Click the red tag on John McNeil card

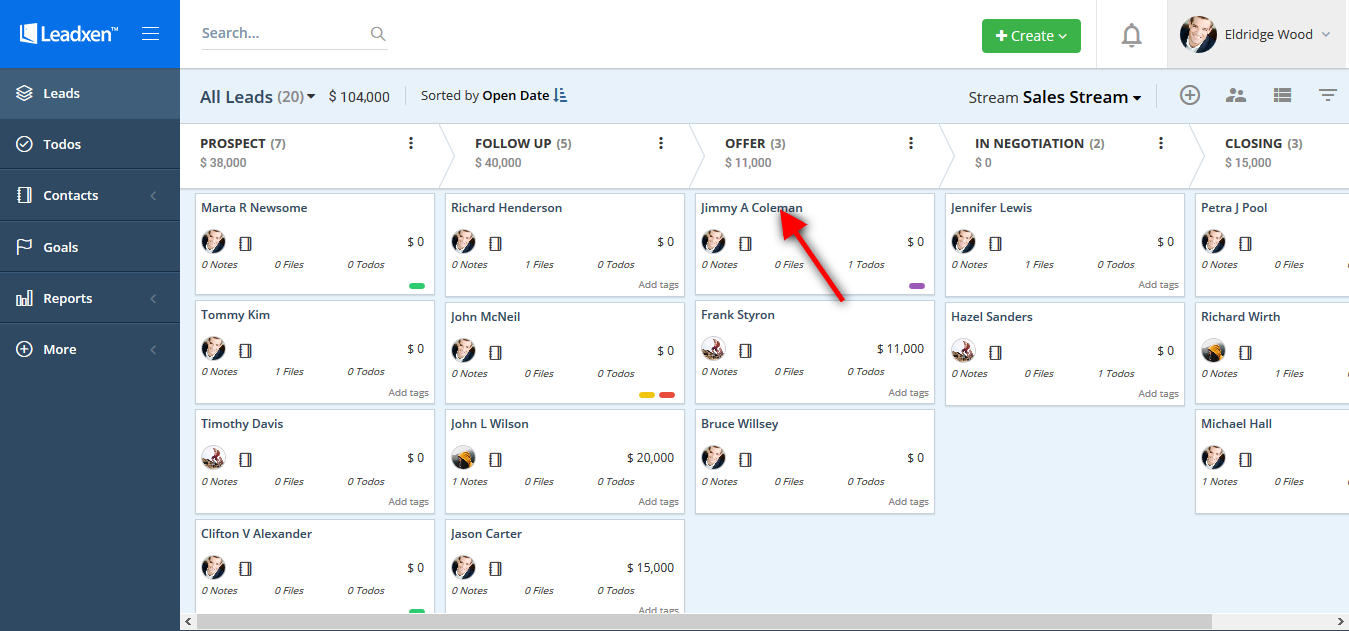[667, 395]
